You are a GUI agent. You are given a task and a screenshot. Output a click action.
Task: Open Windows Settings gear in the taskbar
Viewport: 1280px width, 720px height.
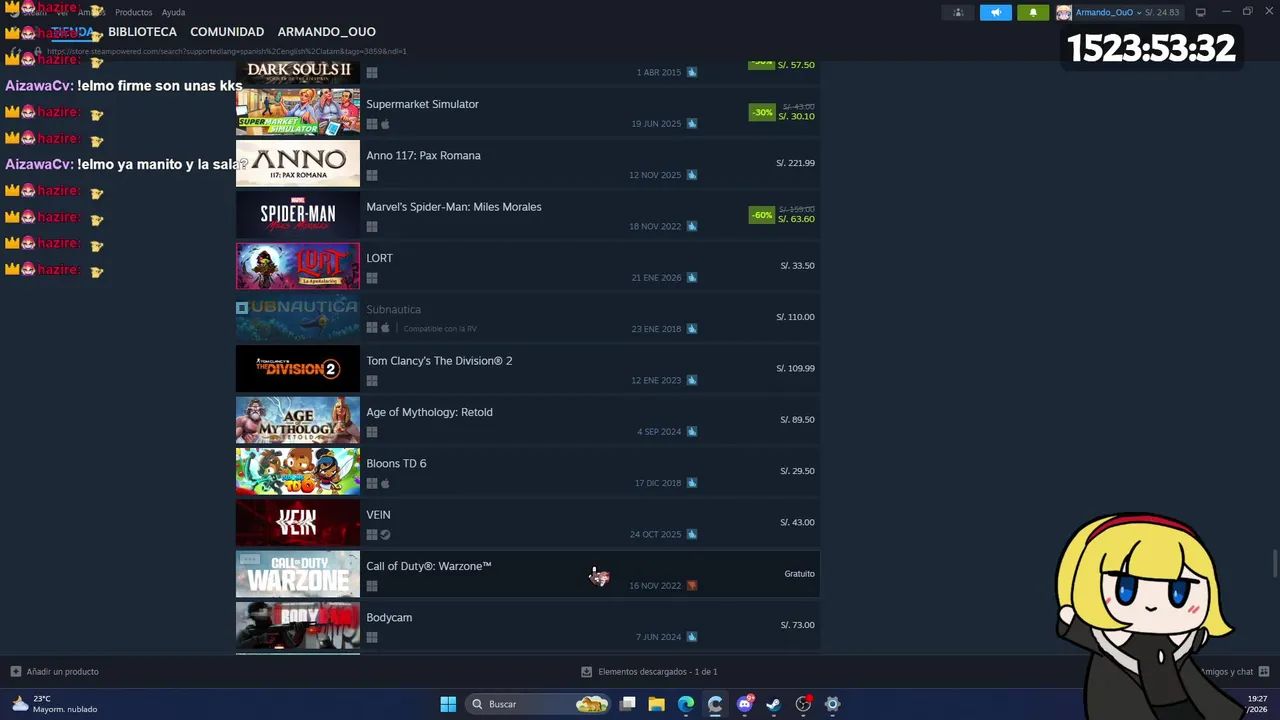coord(832,704)
